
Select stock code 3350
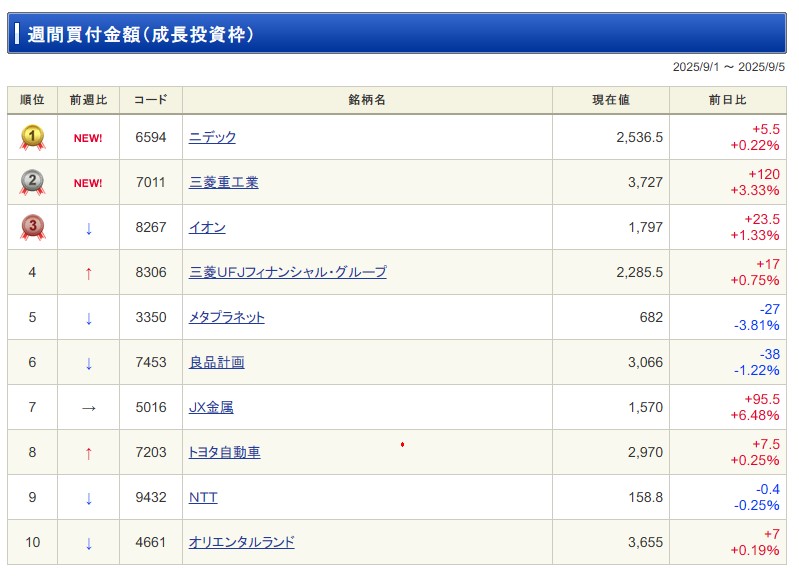151,317
